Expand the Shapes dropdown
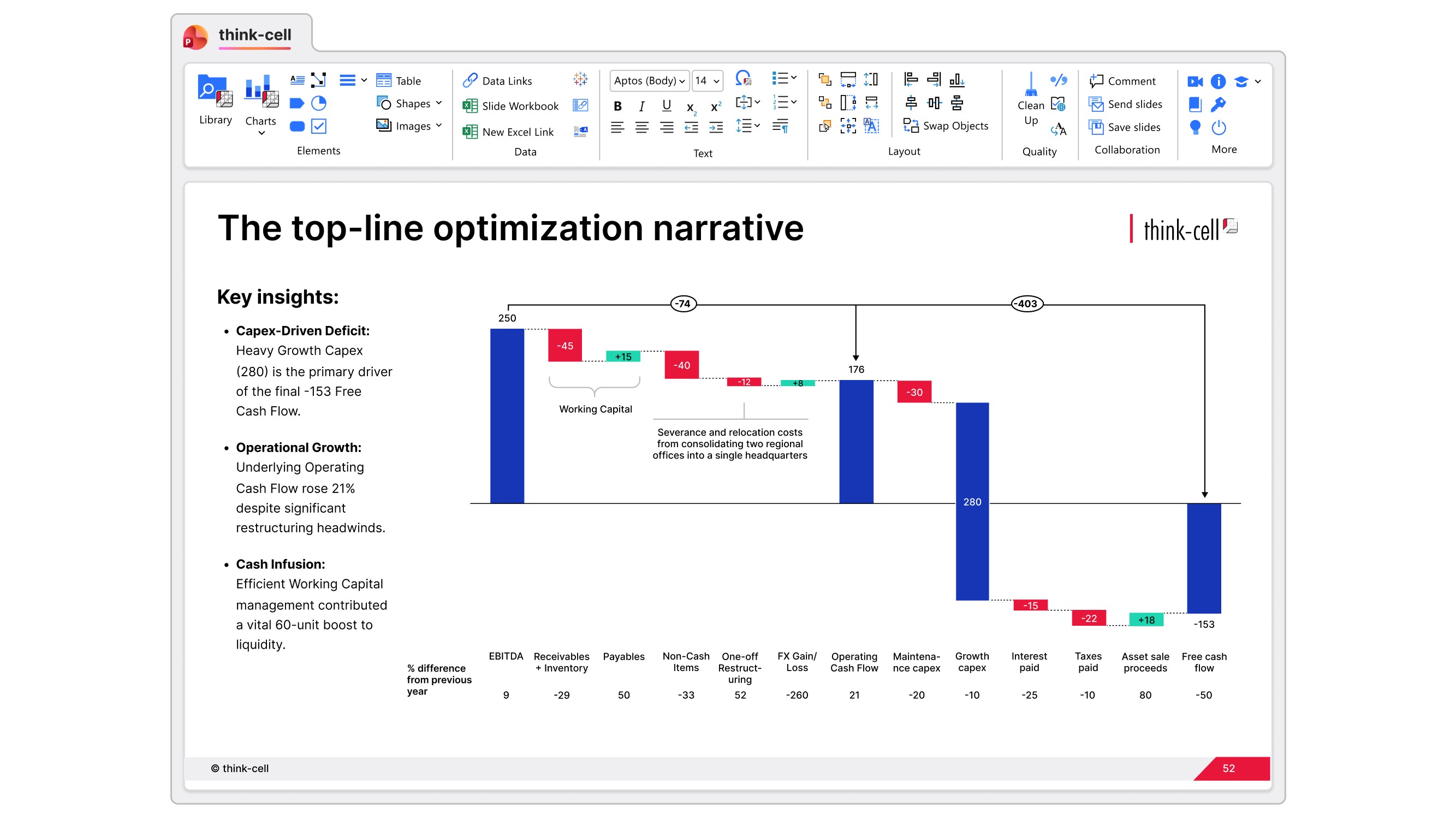 tap(438, 103)
